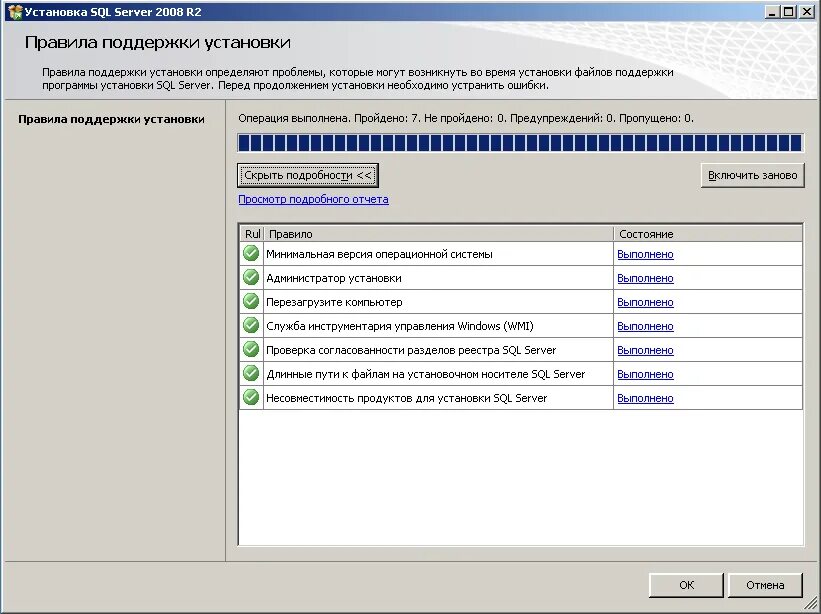Screen dimensions: 821x614
Task: Open Выполнено status for Несовместимость продуктов
Action: 645,398
